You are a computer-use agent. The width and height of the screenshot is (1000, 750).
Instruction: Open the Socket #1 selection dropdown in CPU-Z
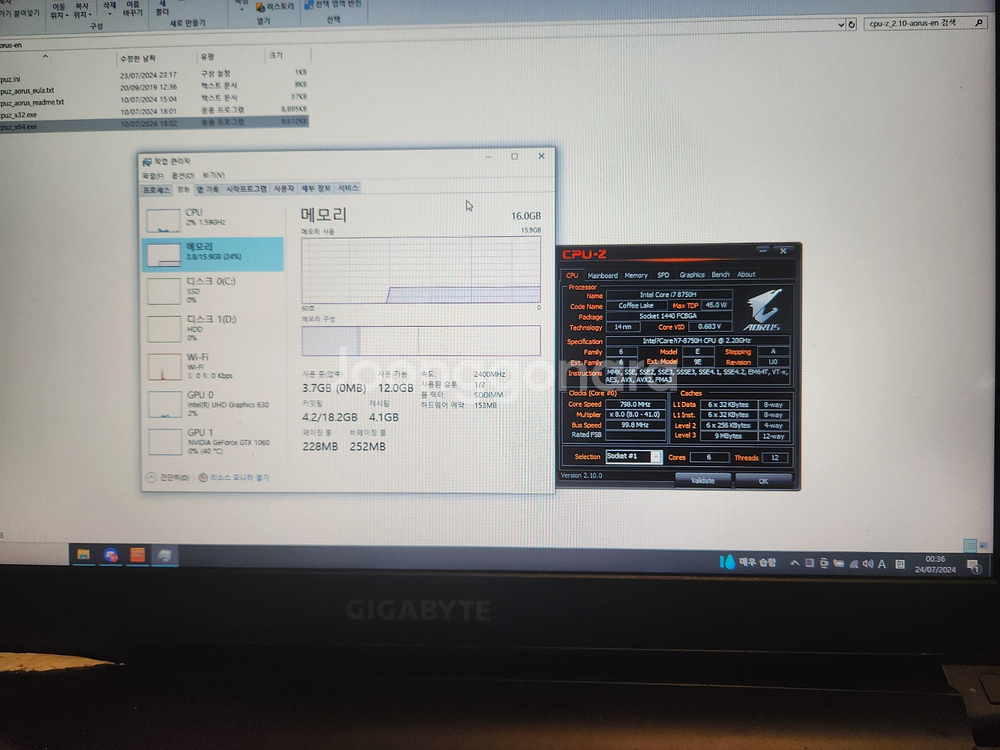click(x=656, y=457)
